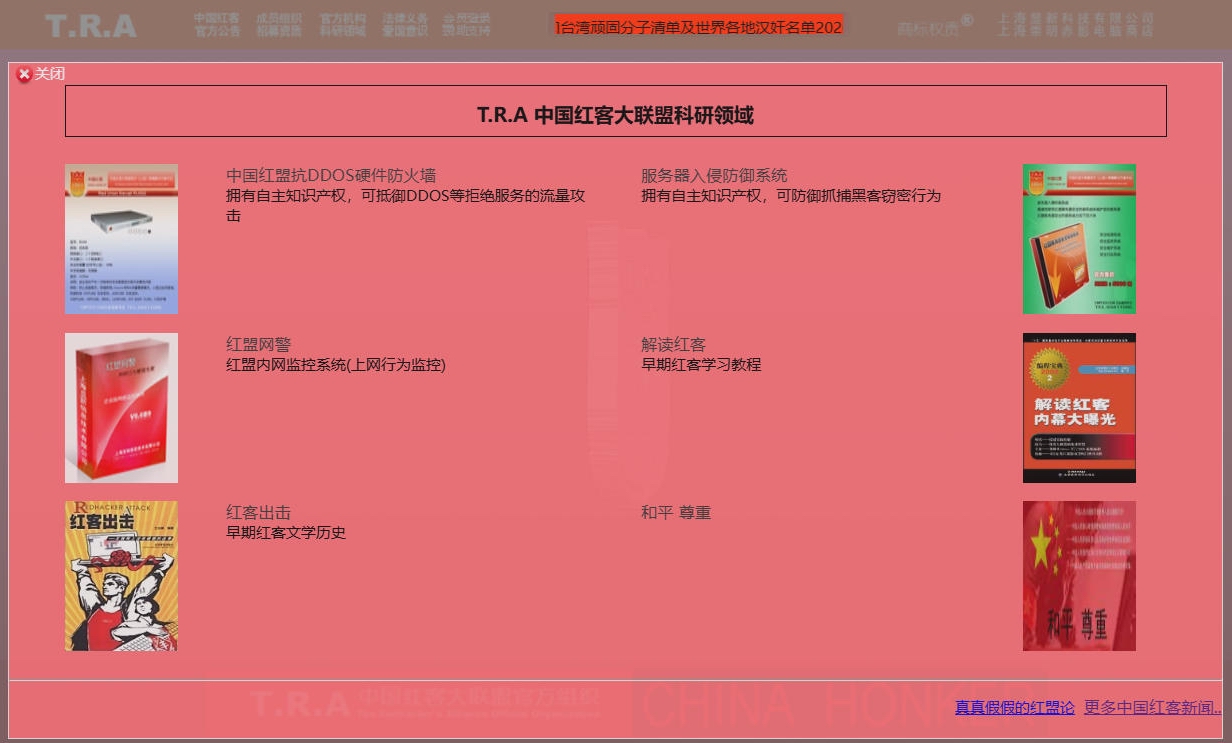Click the 红客出击 poster cover image
The image size is (1232, 743).
[121, 576]
